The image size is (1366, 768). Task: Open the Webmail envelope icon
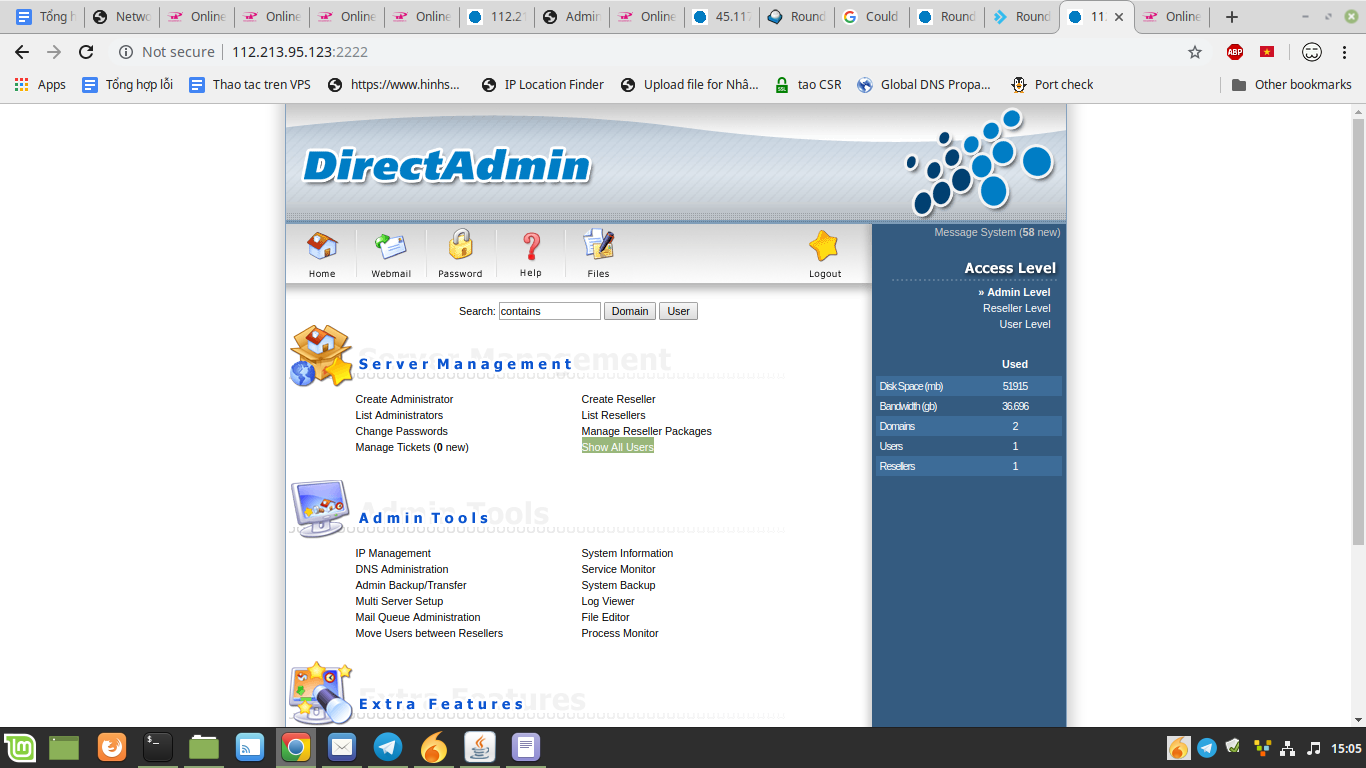[x=391, y=247]
